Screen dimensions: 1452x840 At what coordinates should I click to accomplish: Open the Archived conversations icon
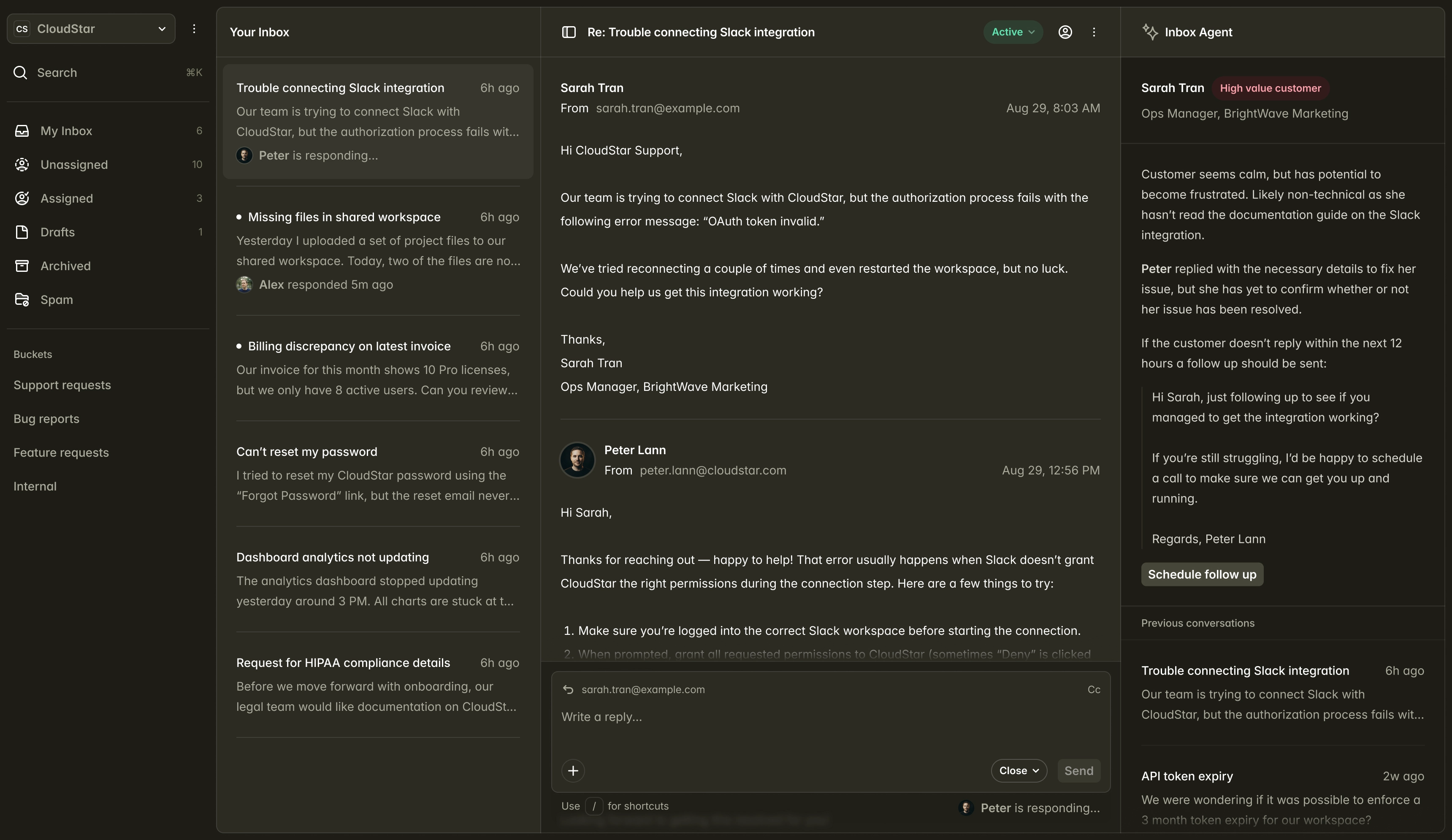click(22, 266)
